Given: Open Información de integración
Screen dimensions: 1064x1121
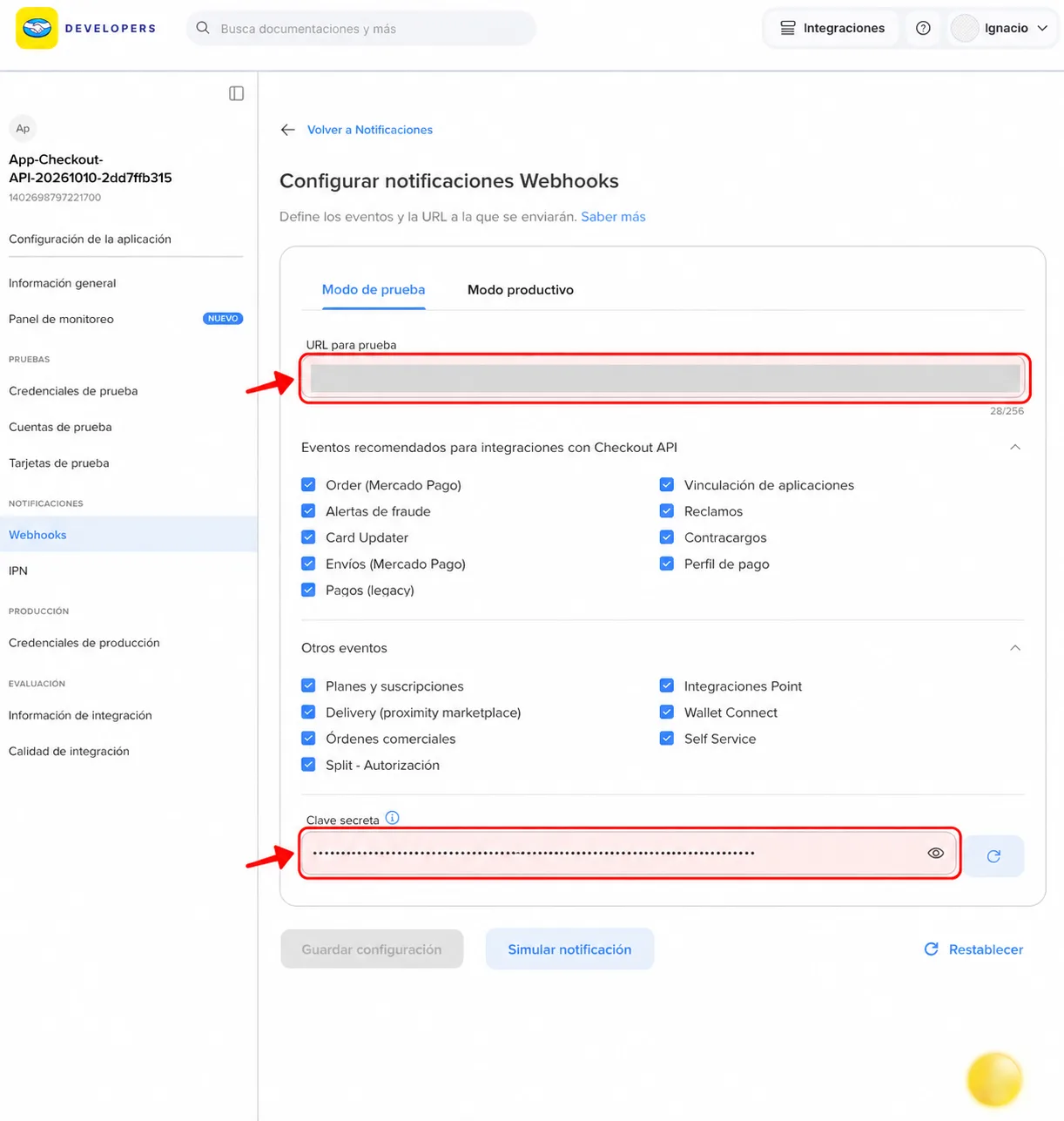Looking at the screenshot, I should tap(80, 715).
